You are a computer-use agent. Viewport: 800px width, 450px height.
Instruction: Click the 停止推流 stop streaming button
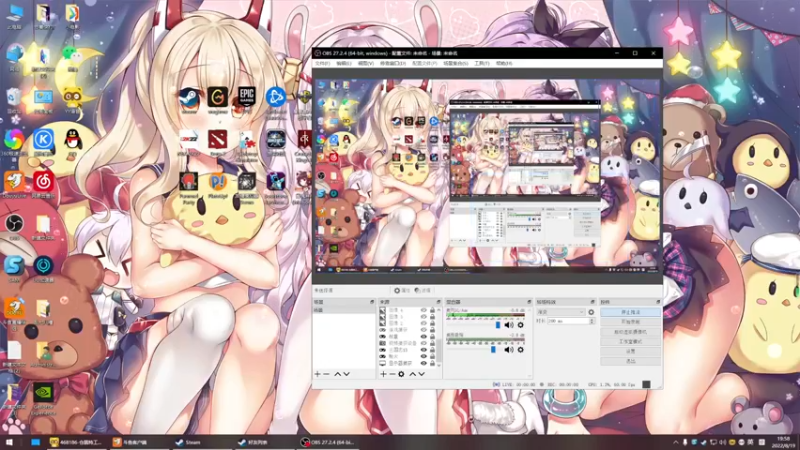[x=631, y=312]
